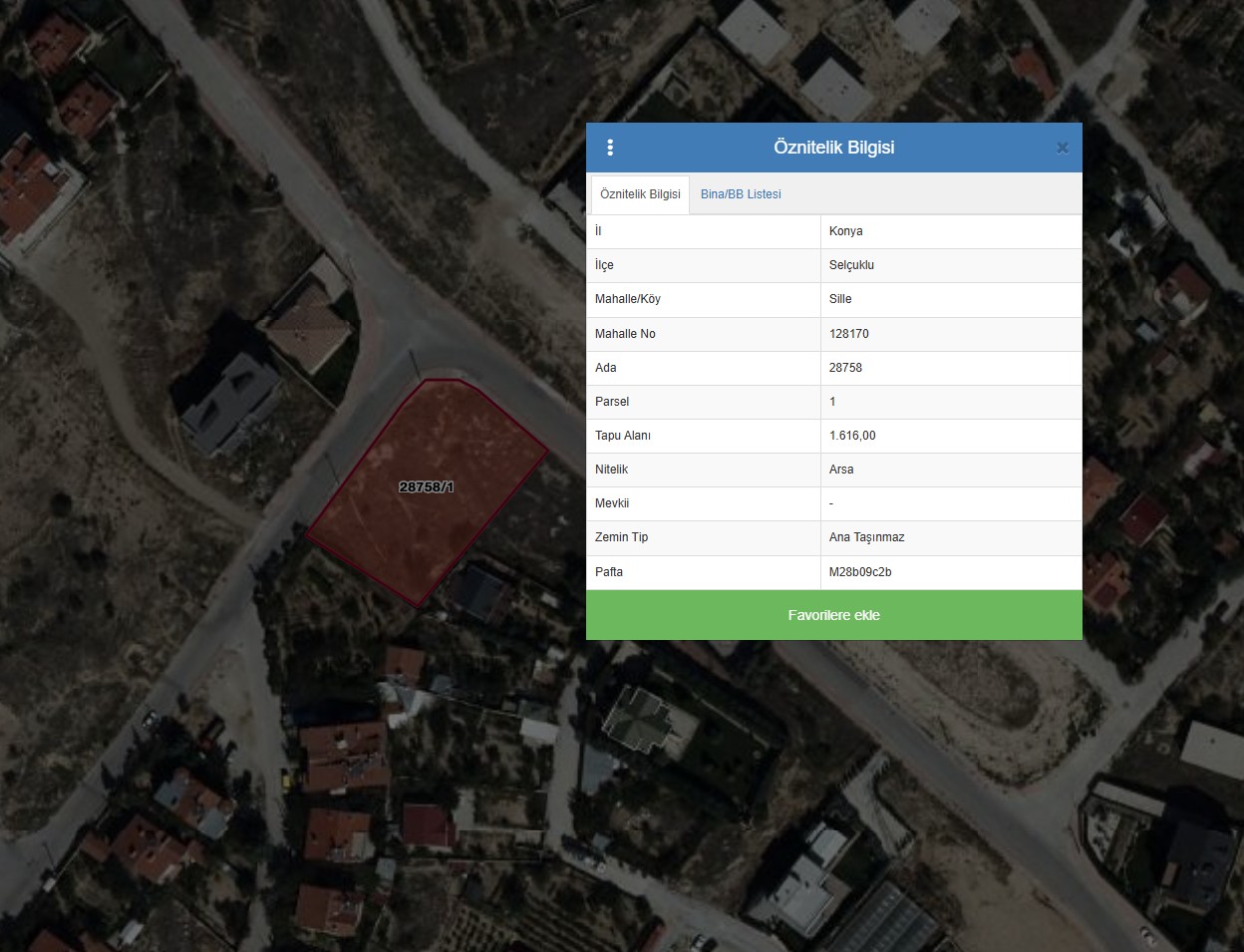This screenshot has width=1244, height=952.
Task: Click the Ada value 28758
Action: (845, 368)
